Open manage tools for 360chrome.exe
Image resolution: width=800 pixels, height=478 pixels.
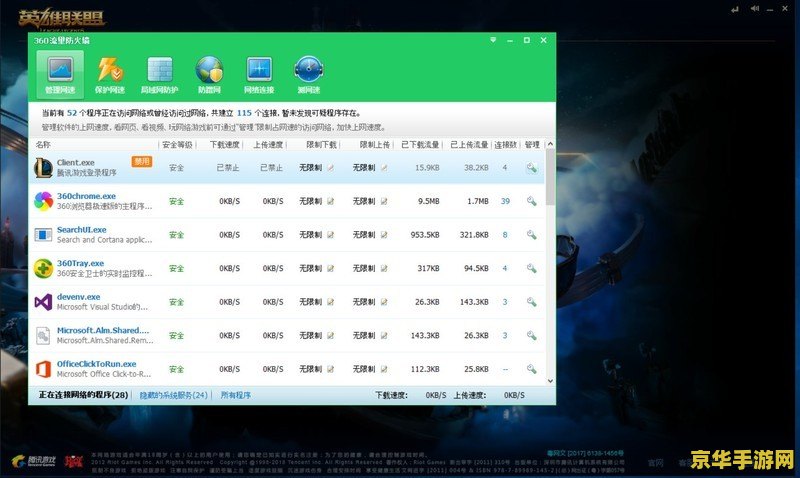tap(532, 201)
